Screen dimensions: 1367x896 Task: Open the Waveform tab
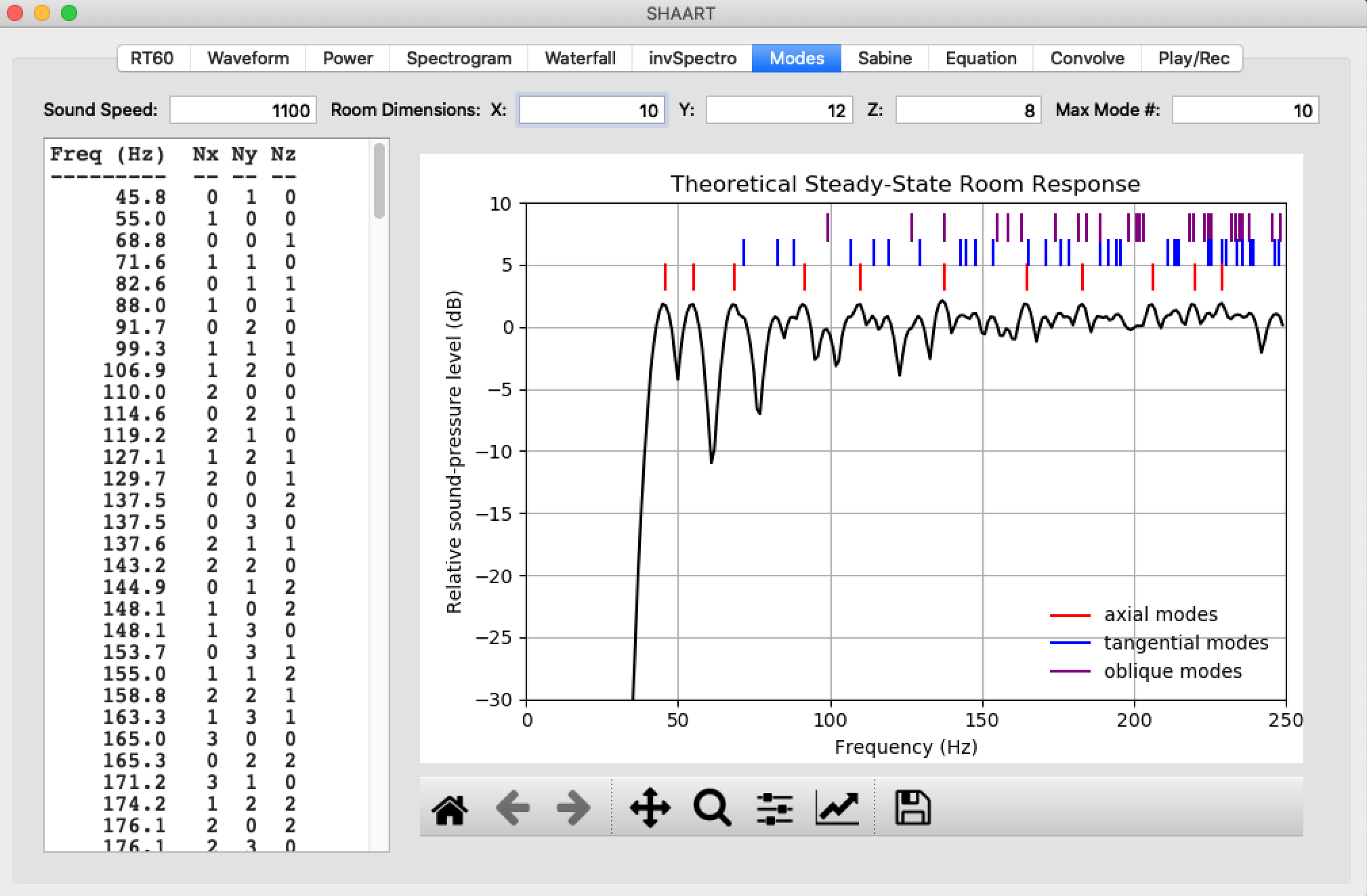click(248, 58)
